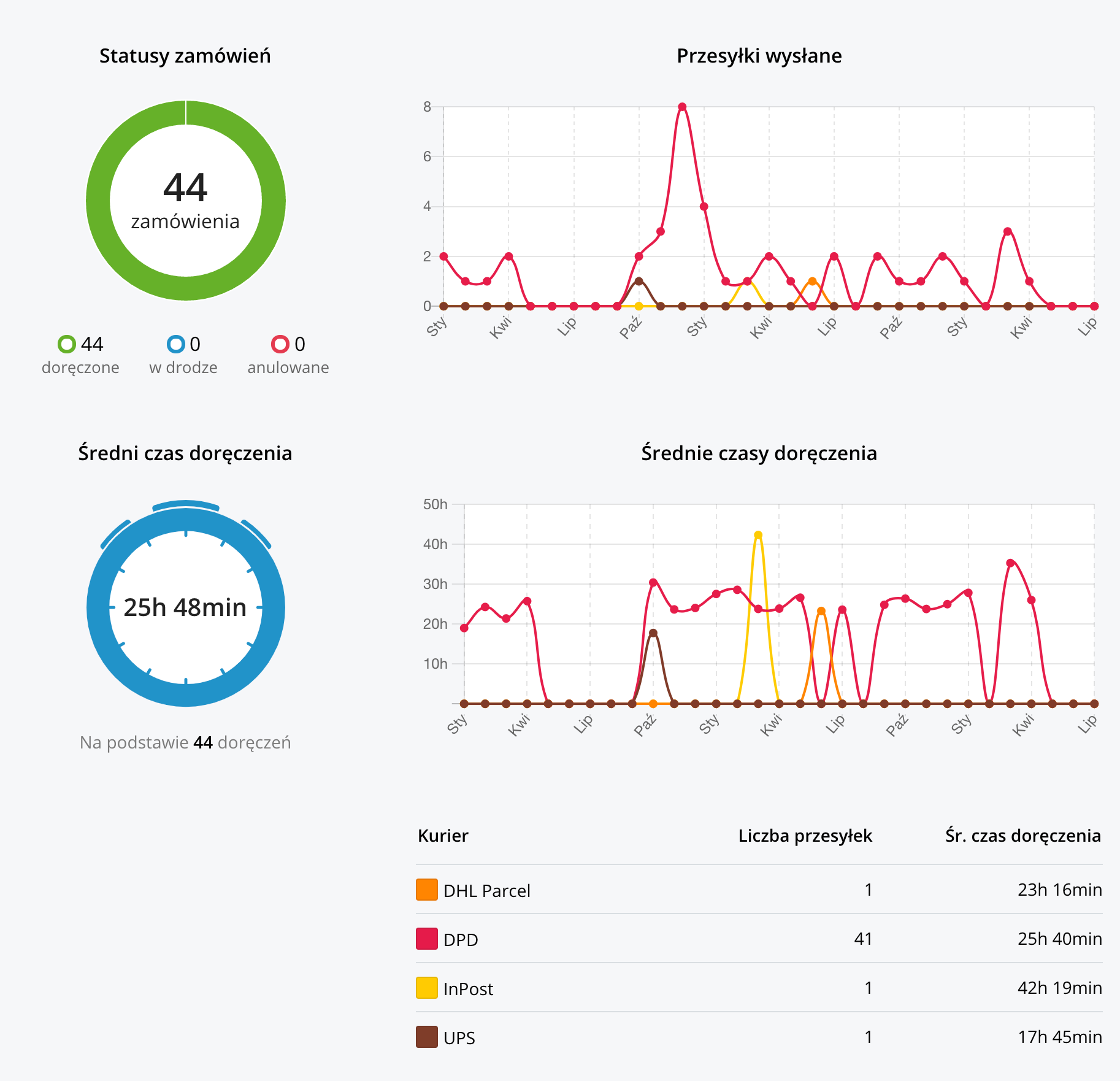The height and width of the screenshot is (1081, 1120).
Task: Click the pink DPD legend square
Action: [x=426, y=939]
